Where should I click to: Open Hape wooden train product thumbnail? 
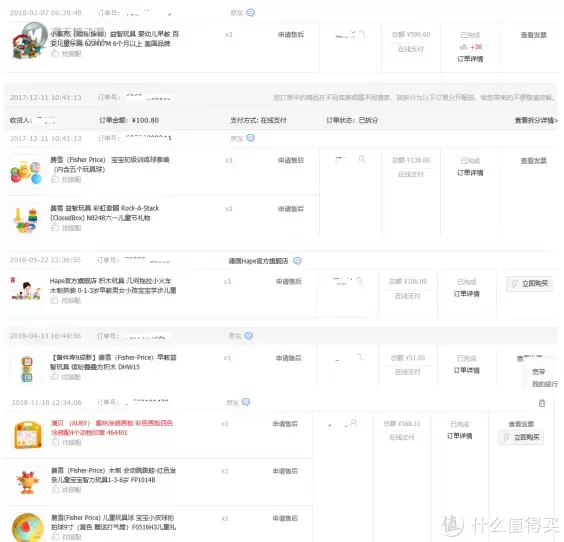[26, 291]
